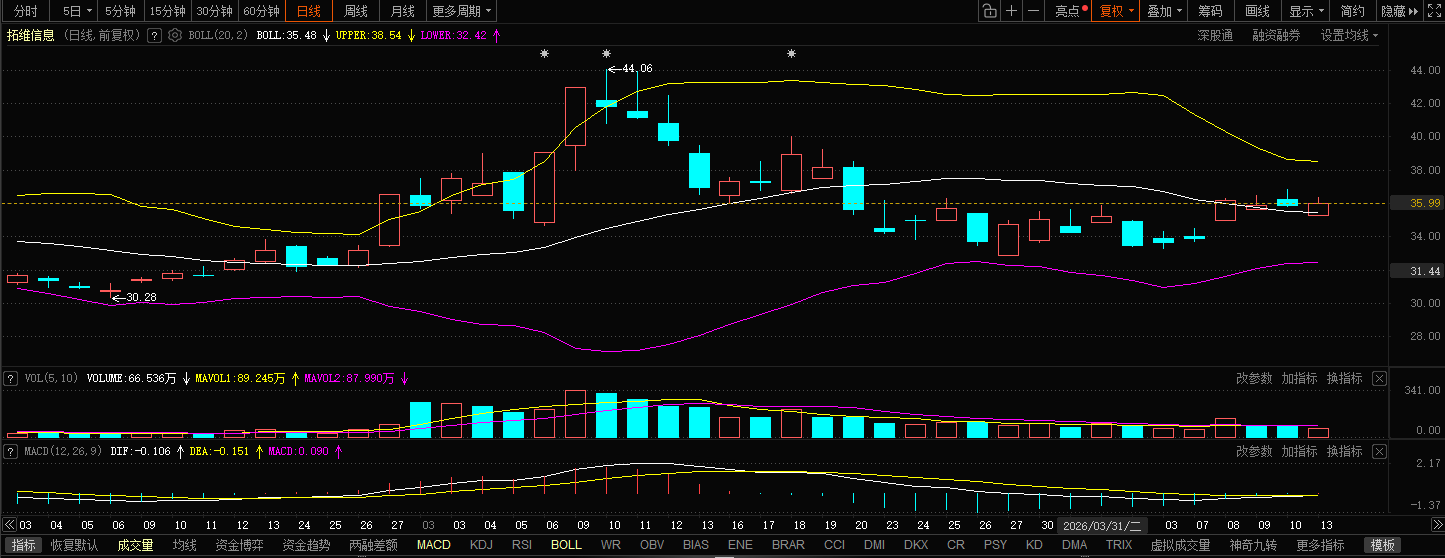The height and width of the screenshot is (558, 1445).
Task: Toggle 隐藏 to hide side panel
Action: pos(1399,11)
